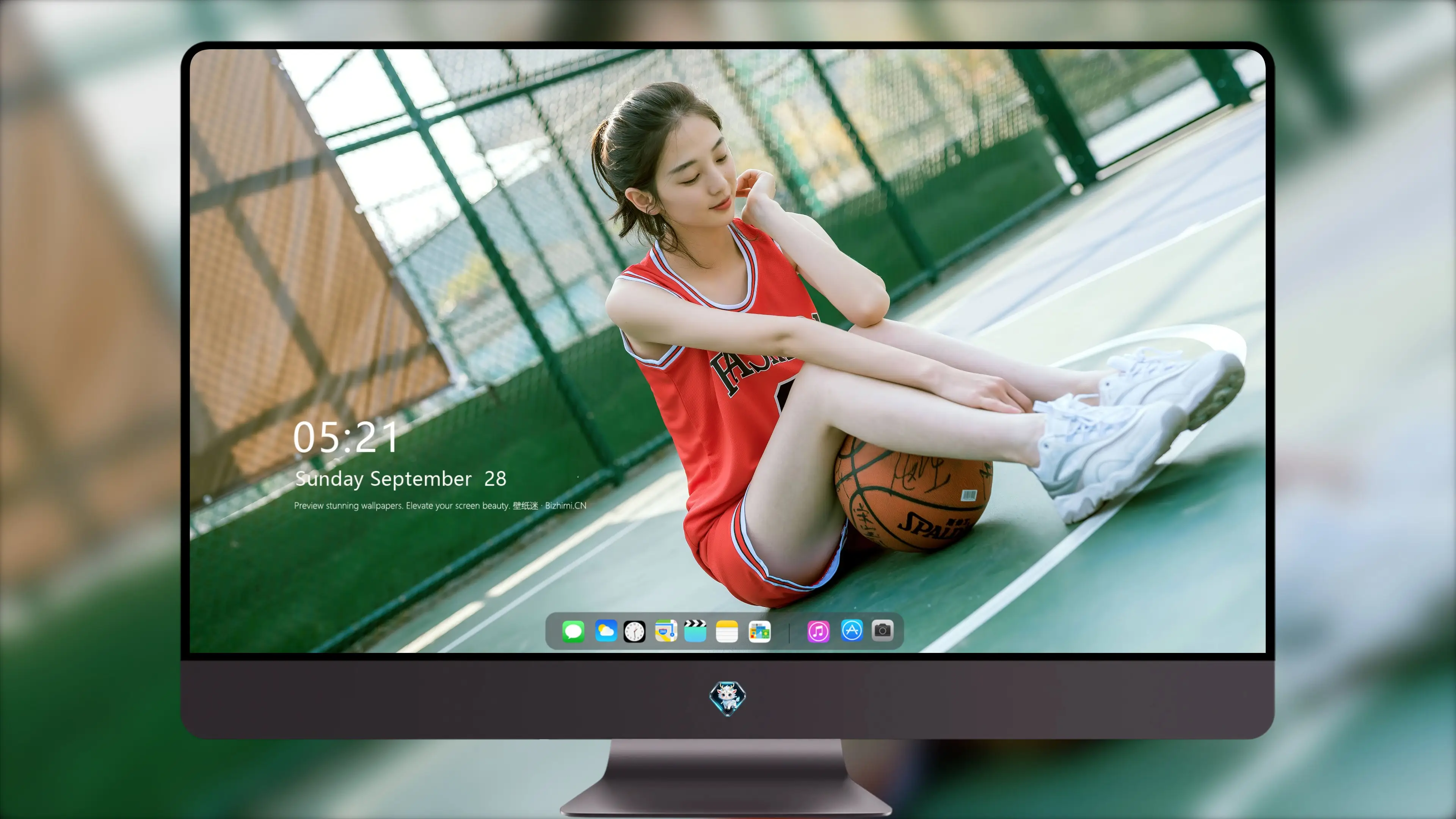Launch the iTunes music app
The image size is (1456, 819).
coord(819,631)
